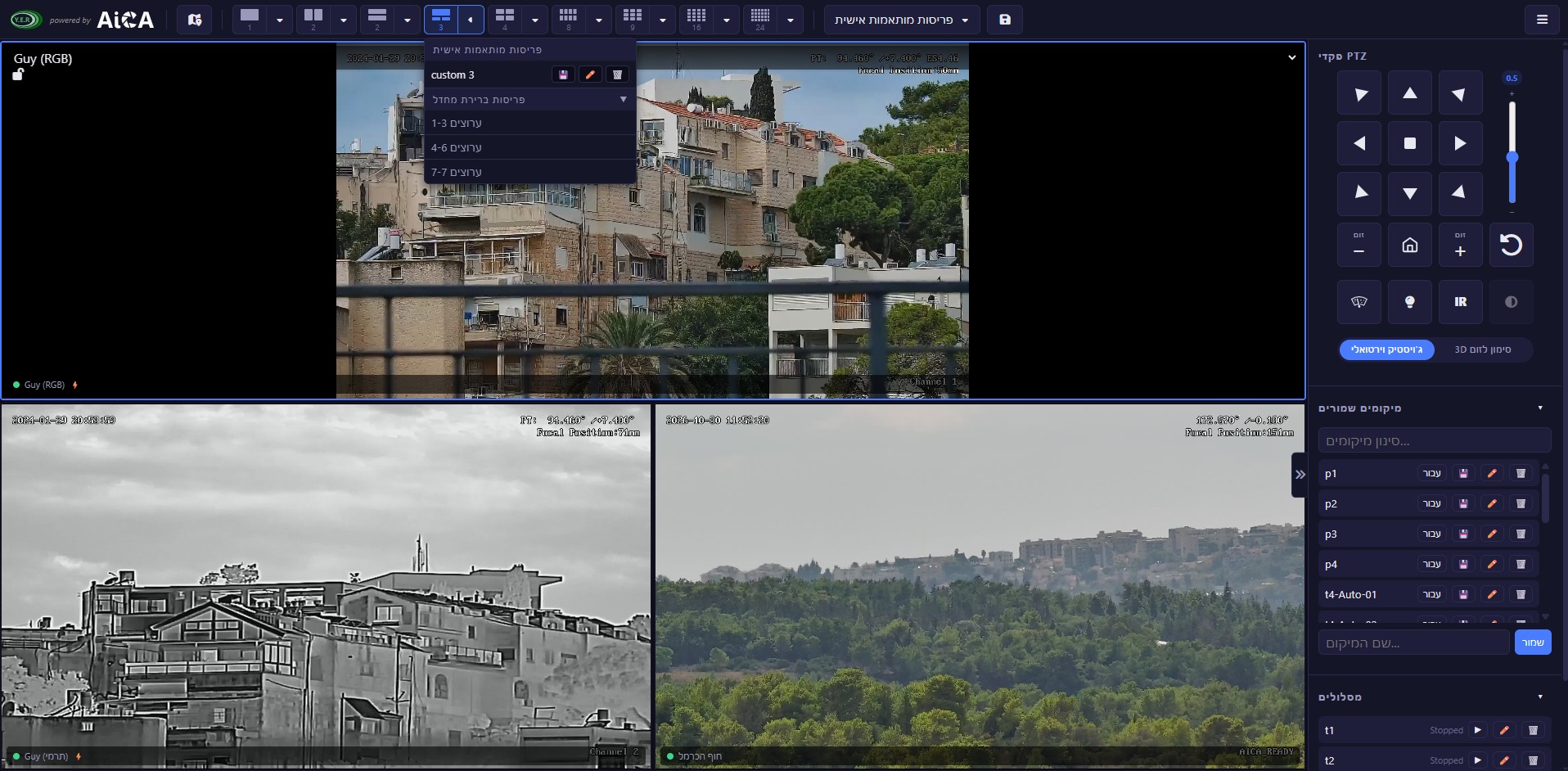This screenshot has width=1568, height=771.
Task: Expand the Guy (RGB) camera panel chevron
Action: pyautogui.click(x=1291, y=57)
